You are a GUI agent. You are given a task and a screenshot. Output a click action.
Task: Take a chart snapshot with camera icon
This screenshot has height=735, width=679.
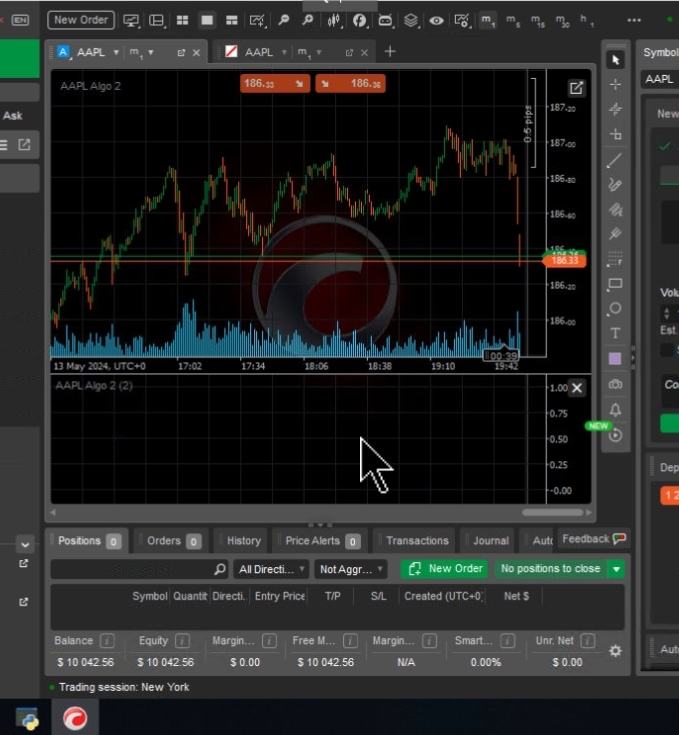tap(615, 384)
